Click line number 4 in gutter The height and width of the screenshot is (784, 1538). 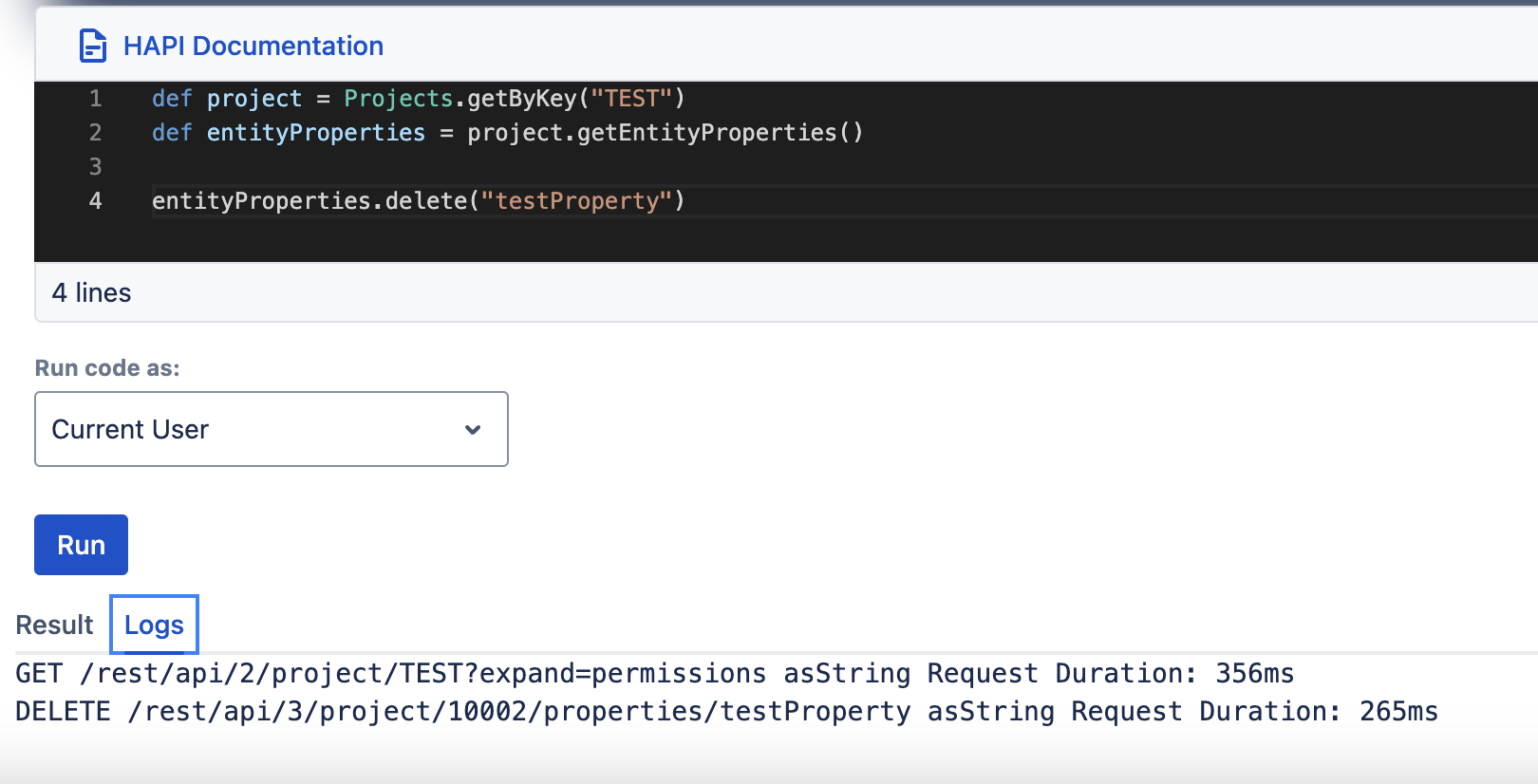coord(95,201)
